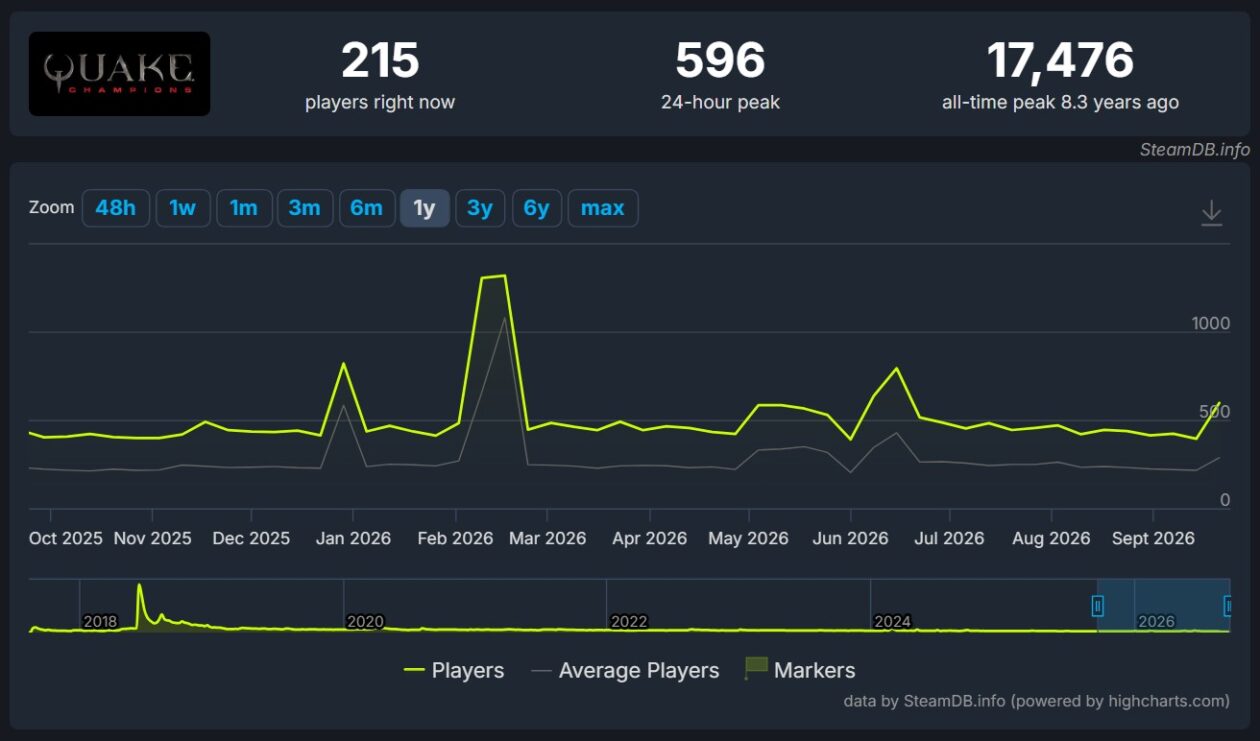Select the active 1y zoom range
Viewport: 1260px width, 741px height.
(x=425, y=208)
